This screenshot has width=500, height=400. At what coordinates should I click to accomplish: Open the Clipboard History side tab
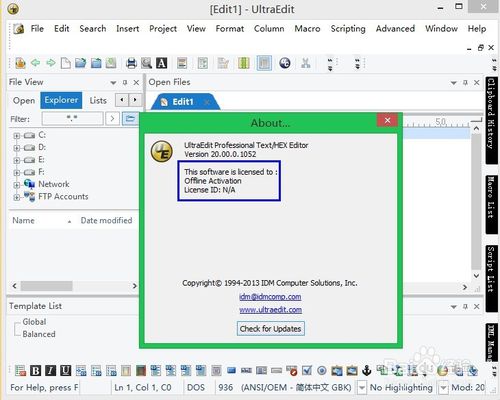[x=491, y=120]
